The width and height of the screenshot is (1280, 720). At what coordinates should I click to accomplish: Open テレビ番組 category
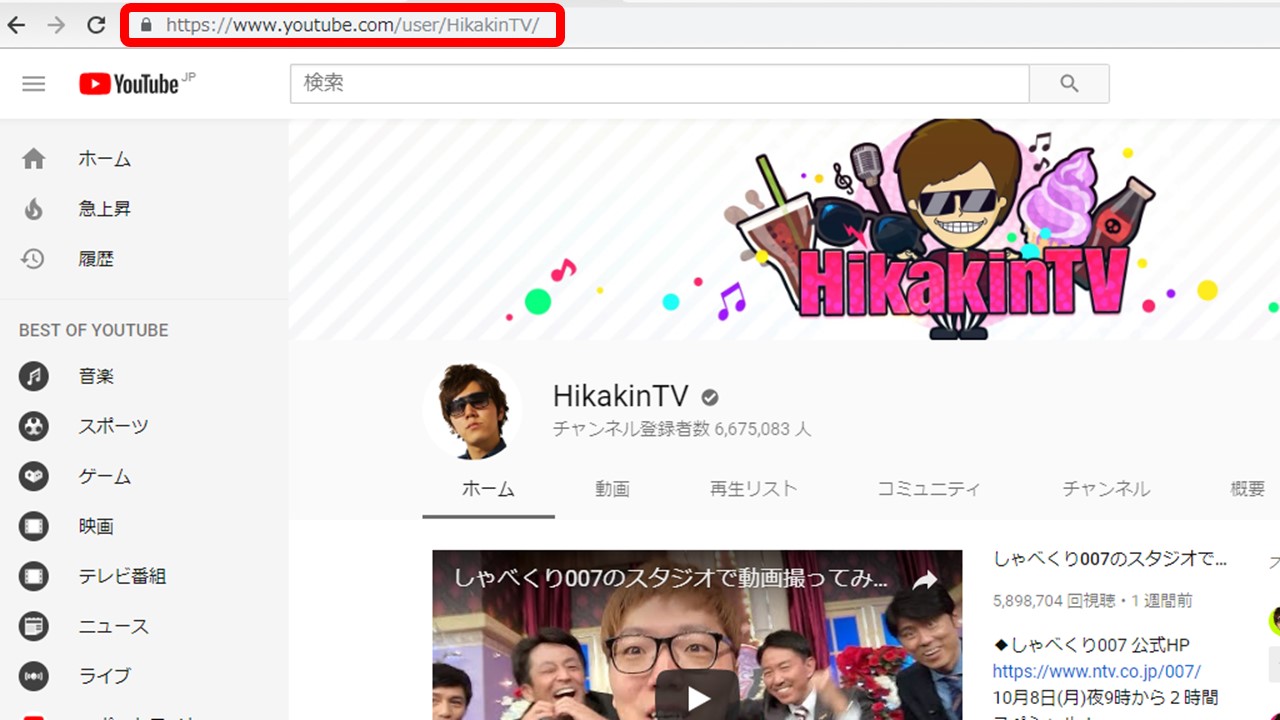tap(123, 576)
